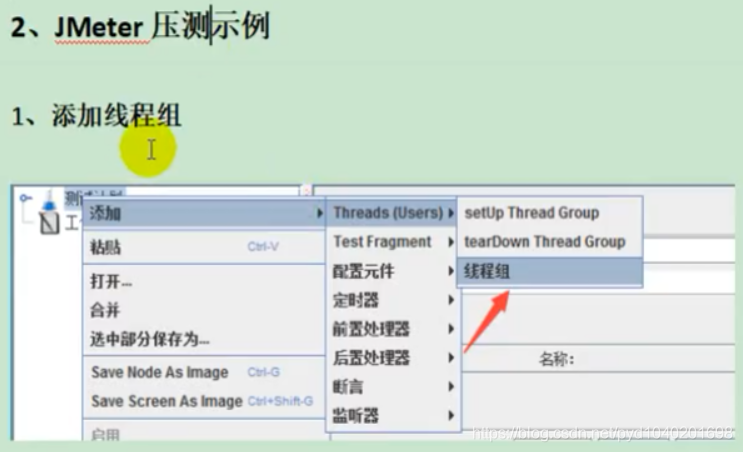The image size is (743, 452).
Task: Open the 配置元件 submenu
Action: point(392,271)
